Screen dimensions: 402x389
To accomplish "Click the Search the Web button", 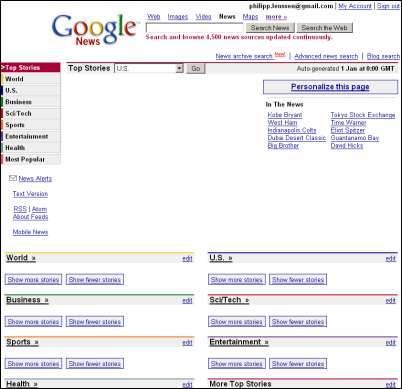I will pos(324,28).
